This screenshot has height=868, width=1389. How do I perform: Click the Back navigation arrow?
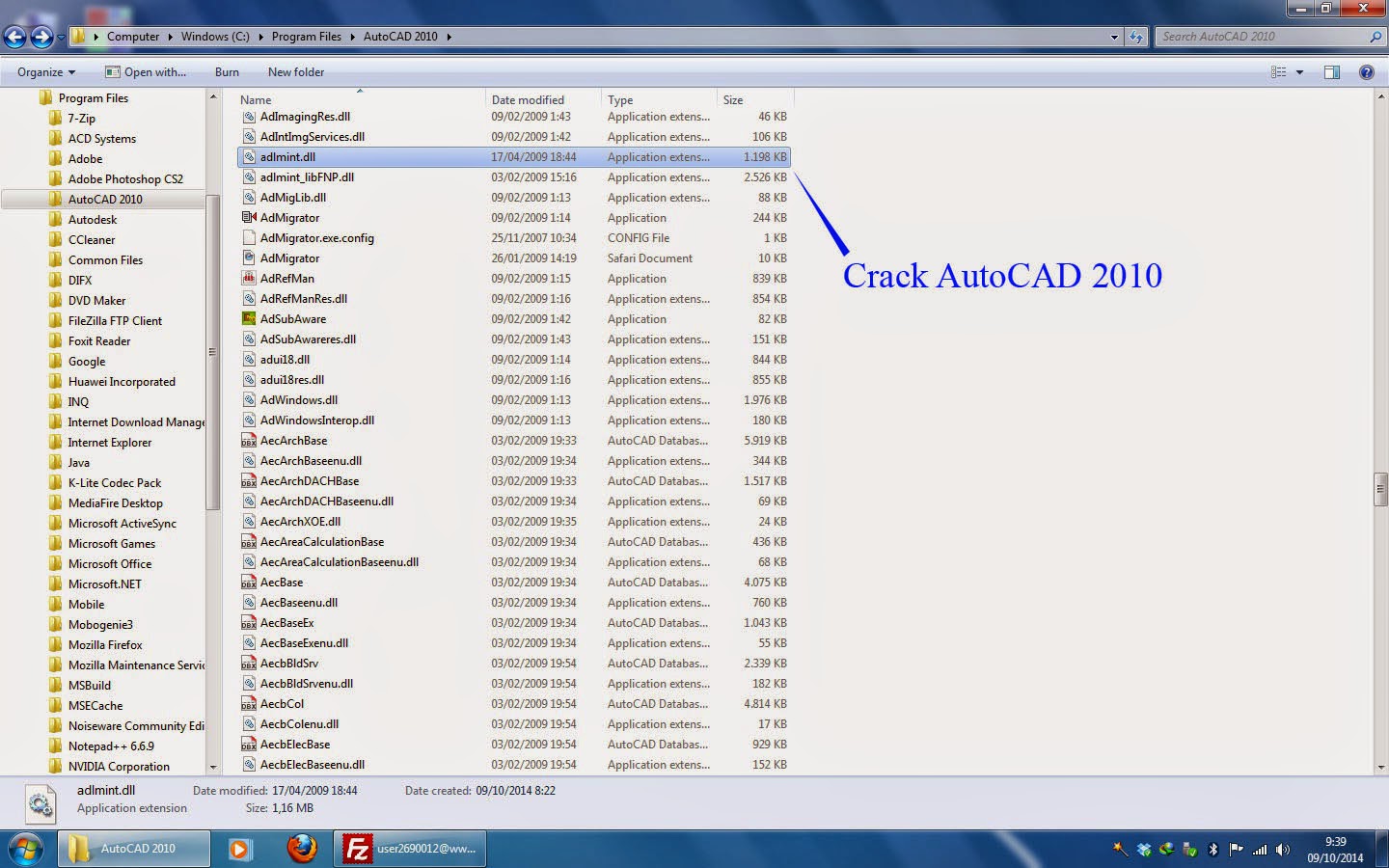[x=14, y=37]
